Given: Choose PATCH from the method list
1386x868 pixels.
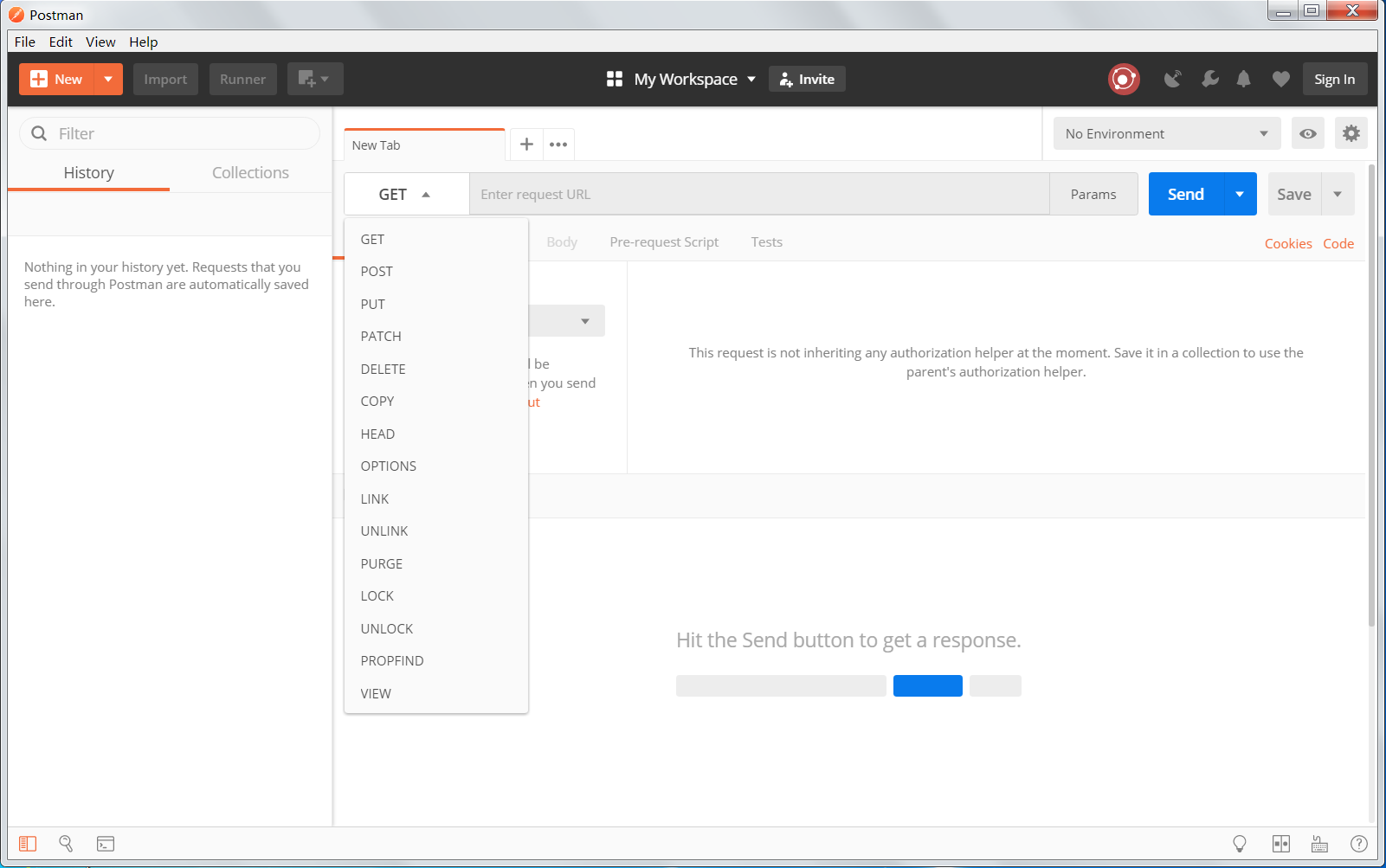Looking at the screenshot, I should click(x=436, y=336).
